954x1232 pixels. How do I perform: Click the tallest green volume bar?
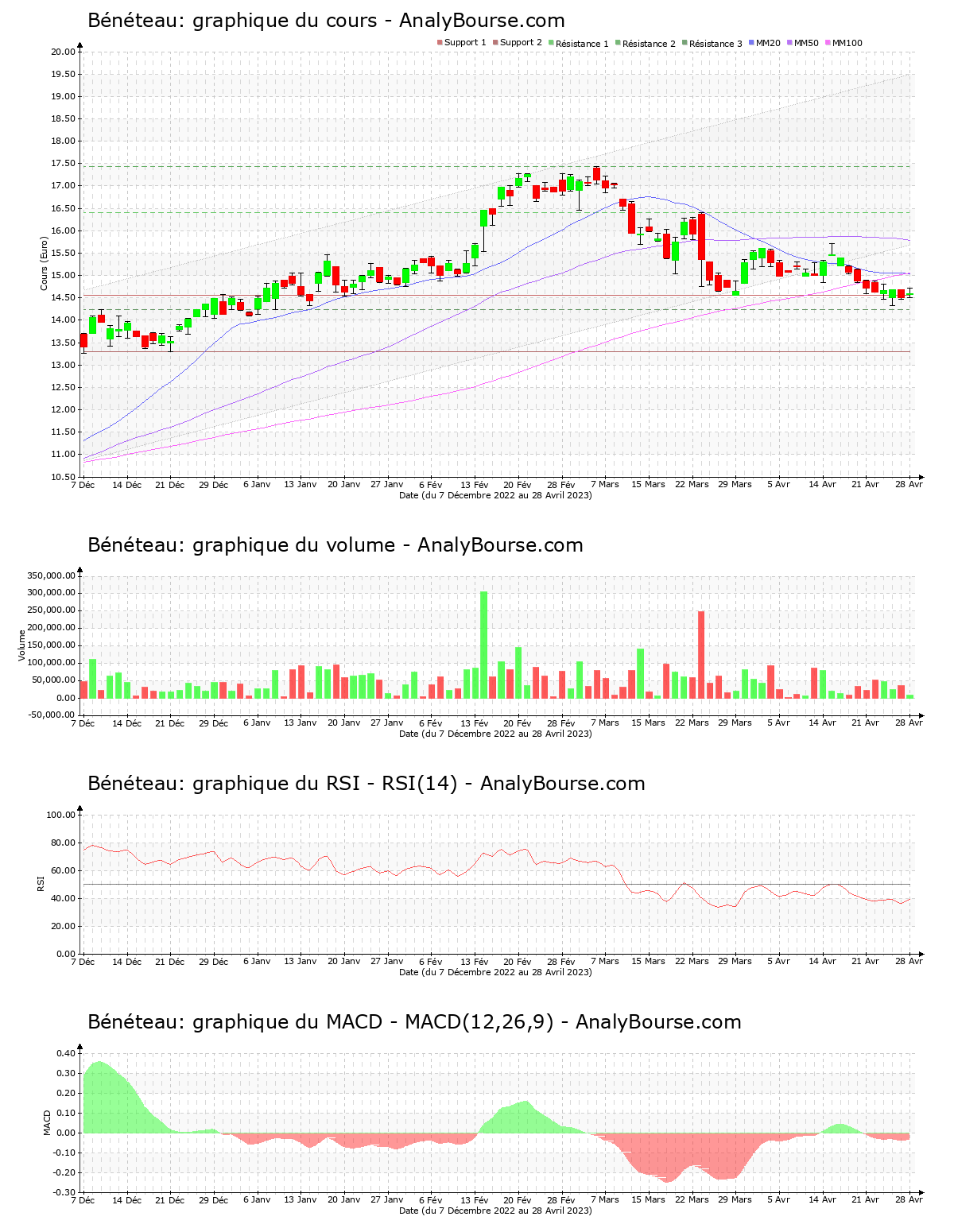pos(483,644)
